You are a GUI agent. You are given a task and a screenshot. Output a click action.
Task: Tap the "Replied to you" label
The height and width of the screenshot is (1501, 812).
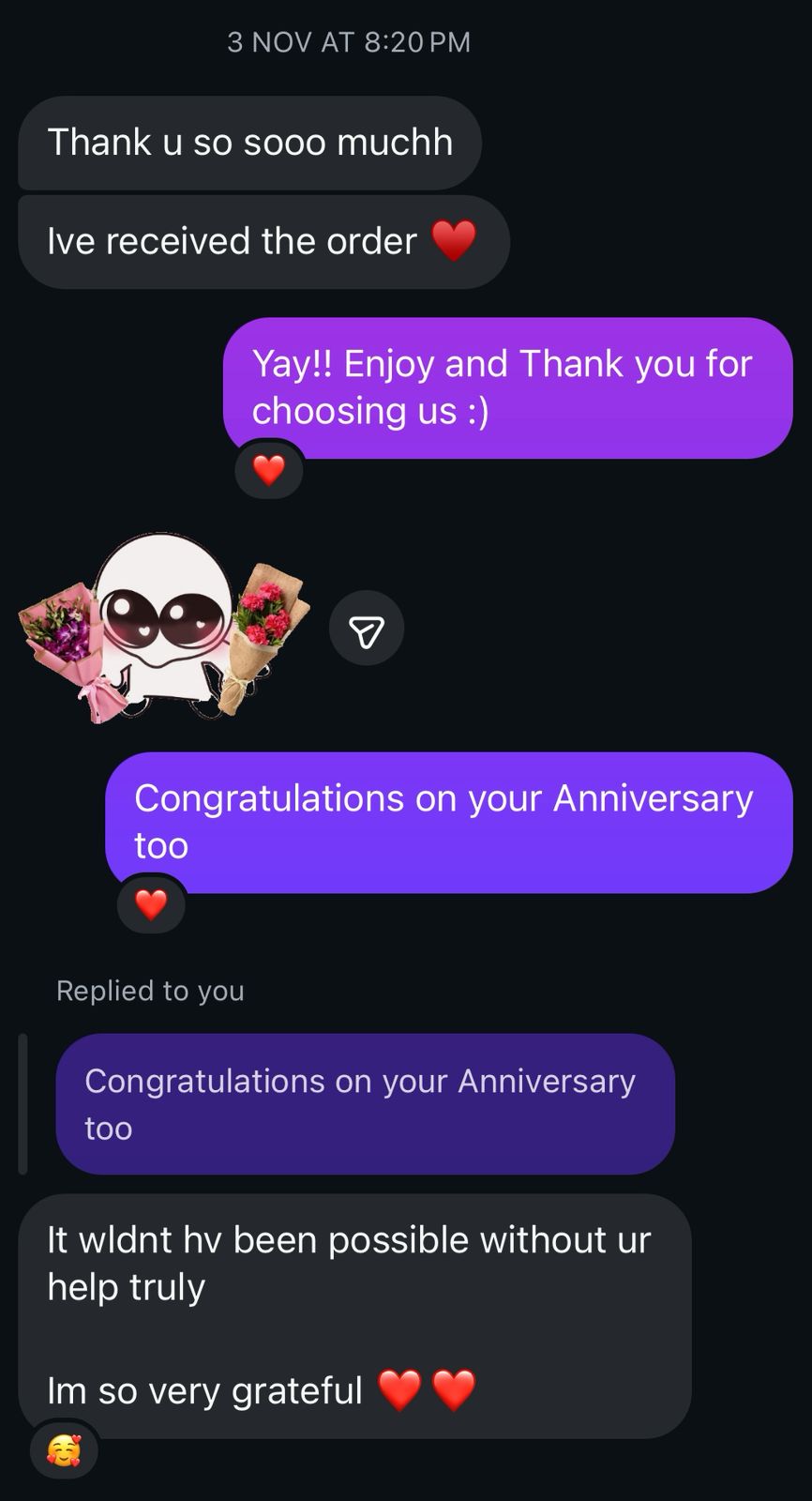150,991
